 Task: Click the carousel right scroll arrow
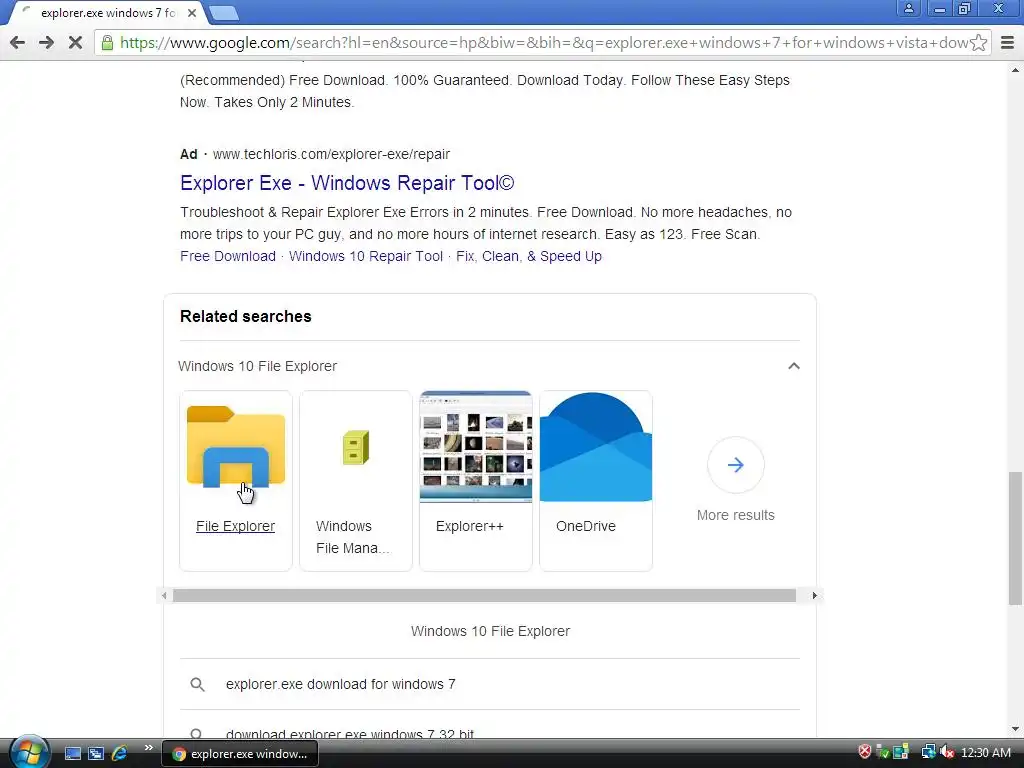click(x=814, y=596)
